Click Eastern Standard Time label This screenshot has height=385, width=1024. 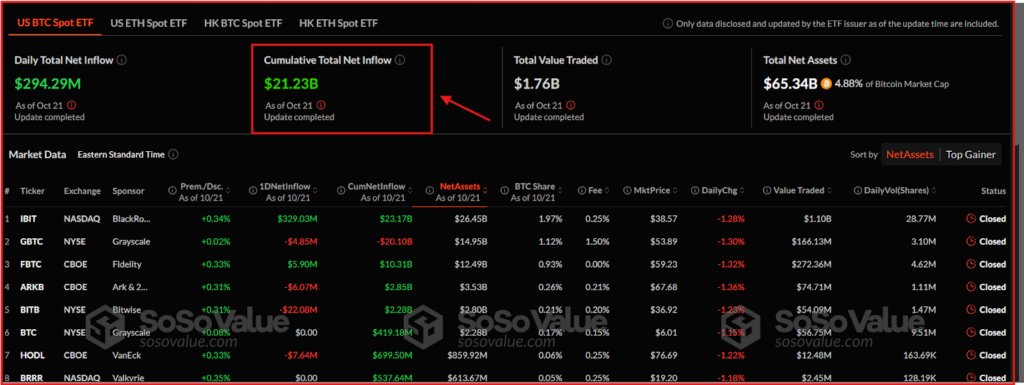[121, 155]
